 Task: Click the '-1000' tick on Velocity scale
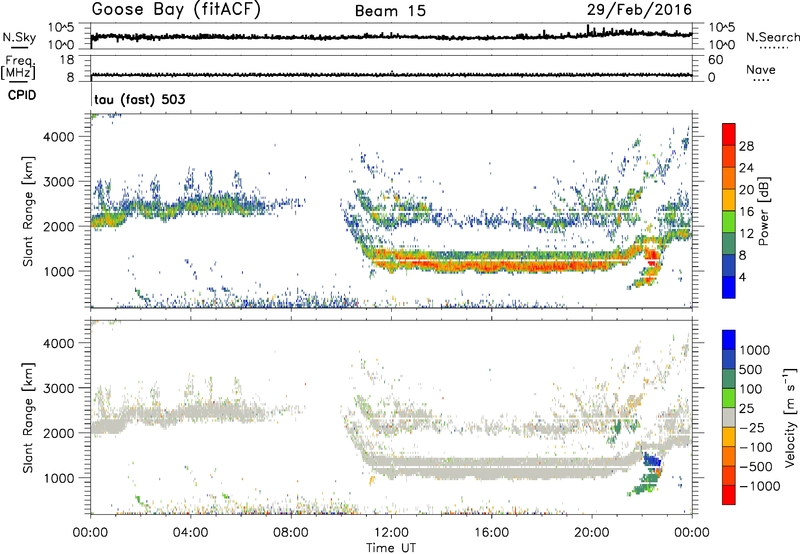coord(760,486)
